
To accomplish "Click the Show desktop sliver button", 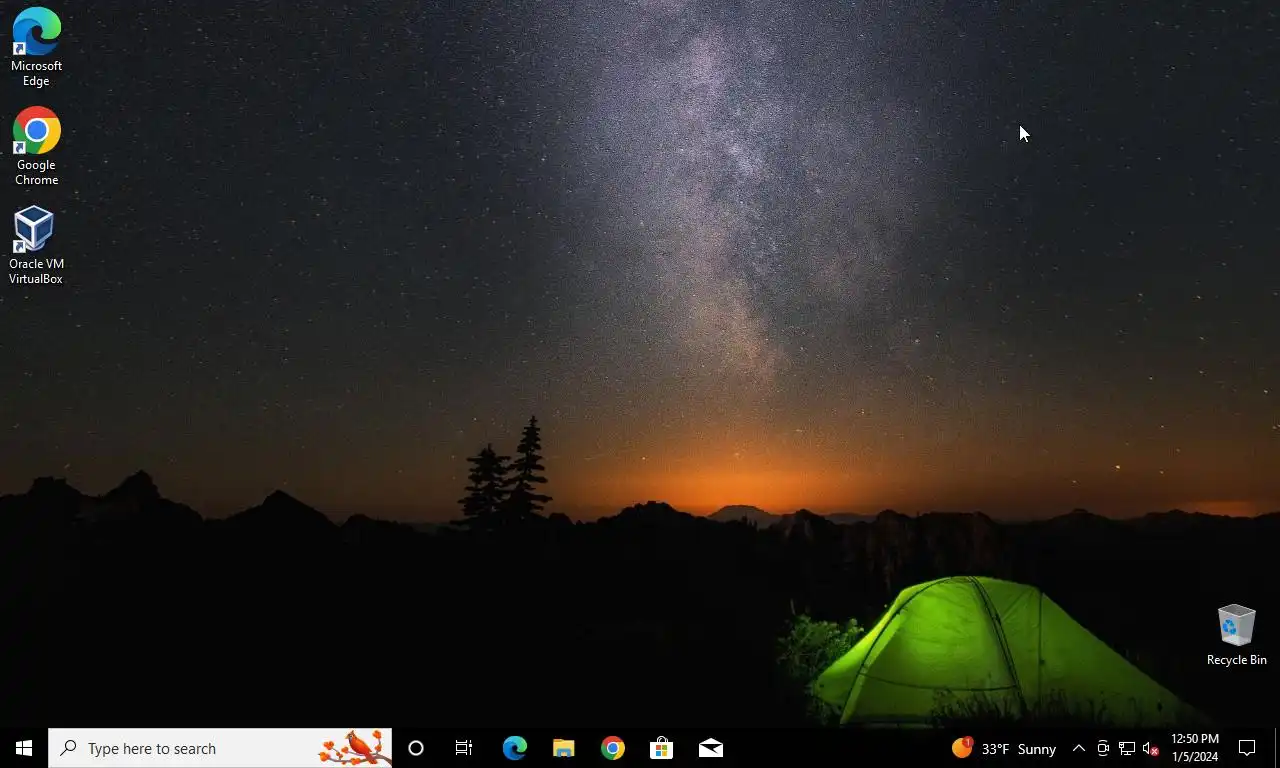I will pyautogui.click(x=1277, y=748).
